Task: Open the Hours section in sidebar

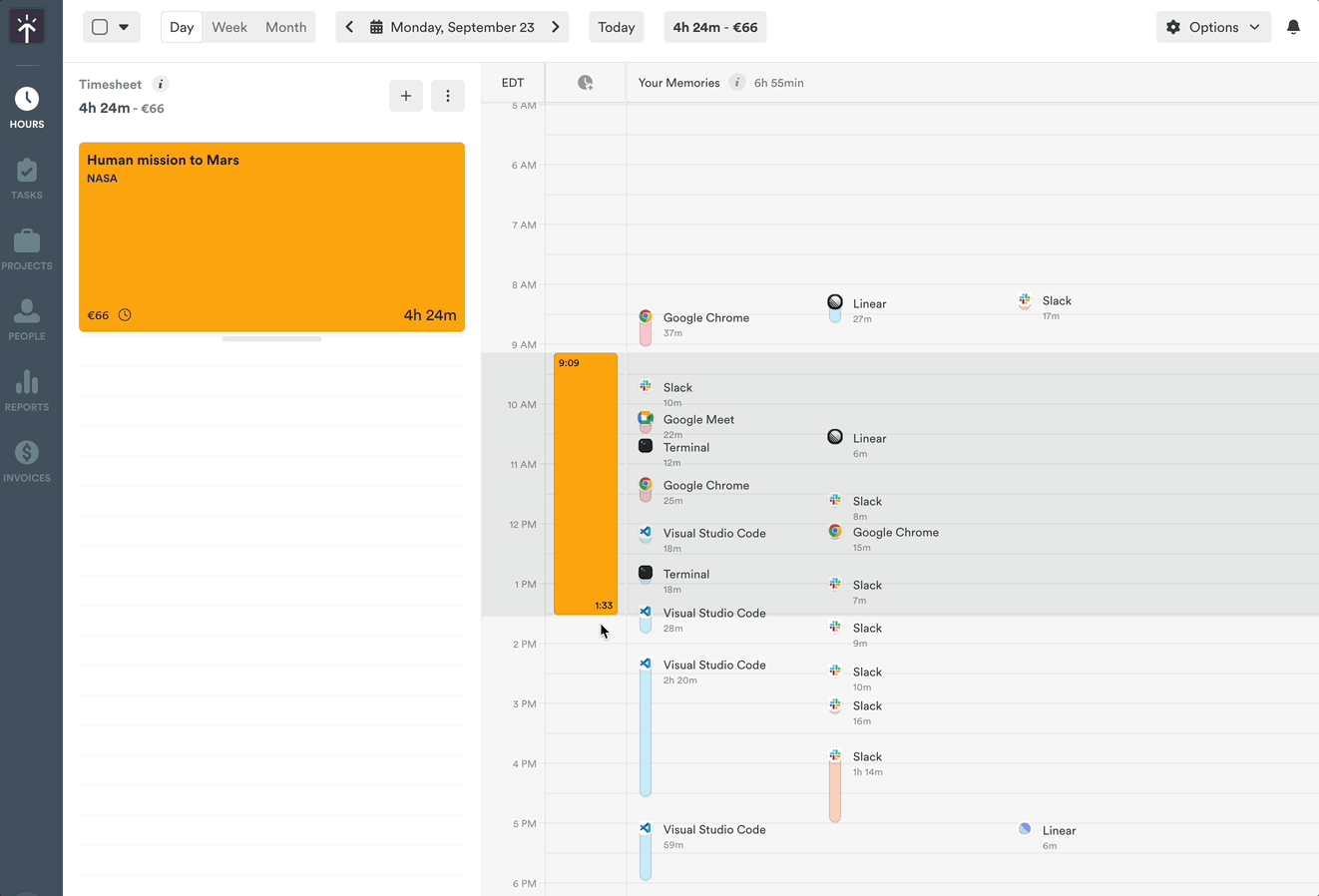Action: [x=27, y=108]
